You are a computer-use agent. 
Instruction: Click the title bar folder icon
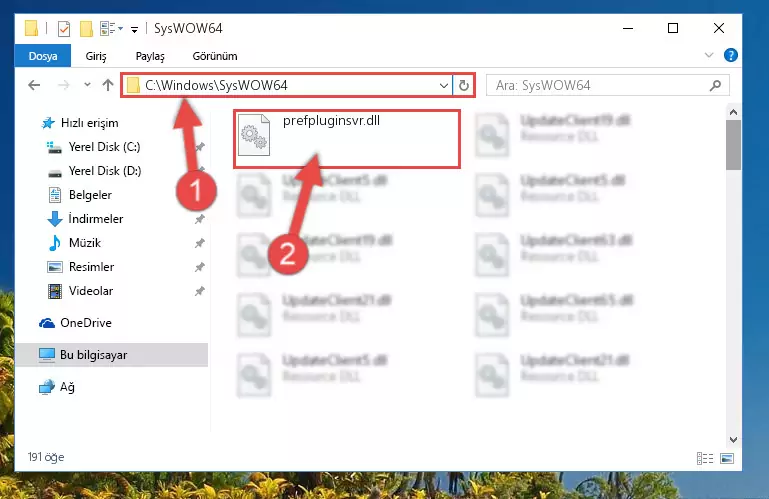[31, 28]
